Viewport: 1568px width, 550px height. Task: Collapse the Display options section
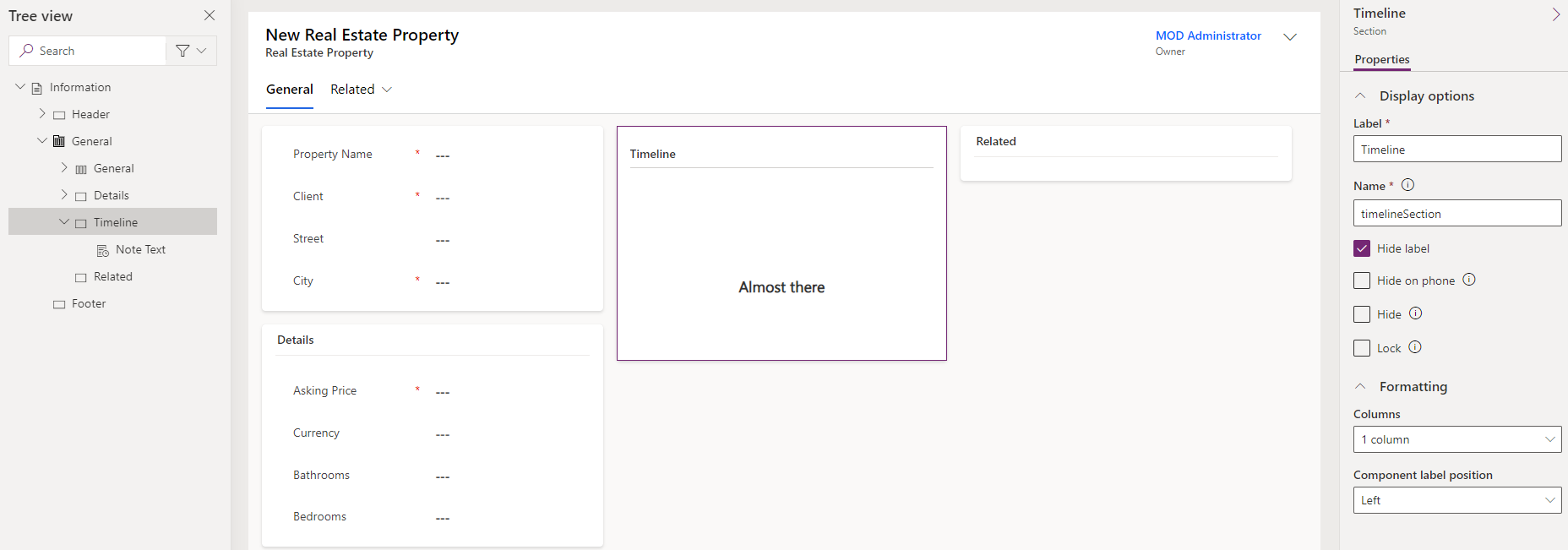(1360, 96)
